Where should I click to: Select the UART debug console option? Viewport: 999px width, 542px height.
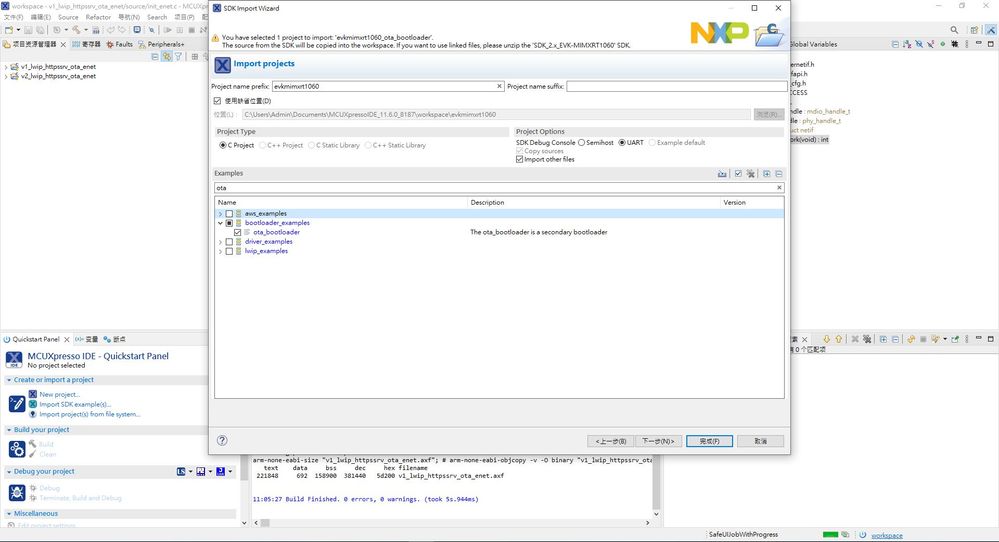point(622,143)
